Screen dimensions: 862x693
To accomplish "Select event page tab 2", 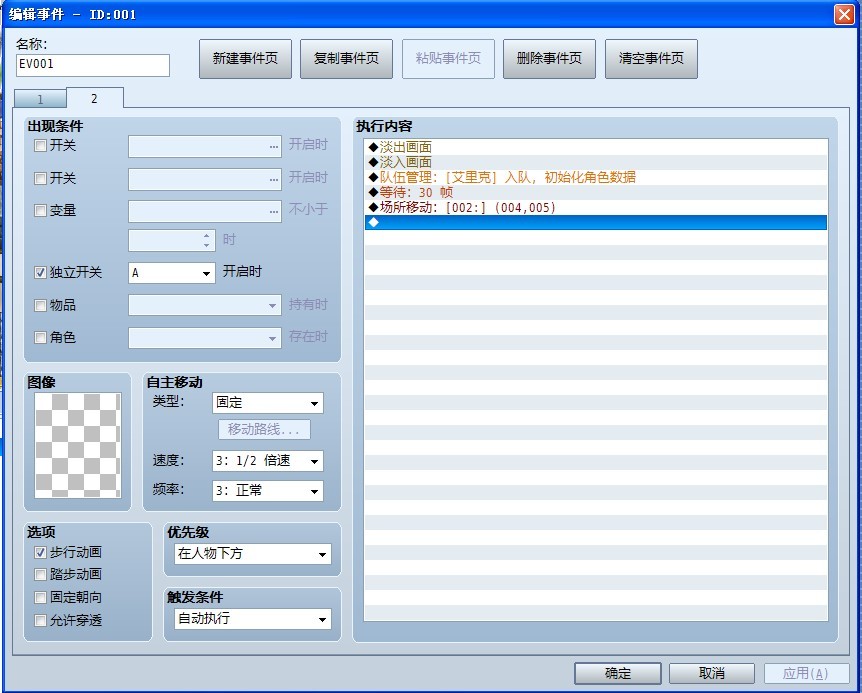I will [x=95, y=98].
